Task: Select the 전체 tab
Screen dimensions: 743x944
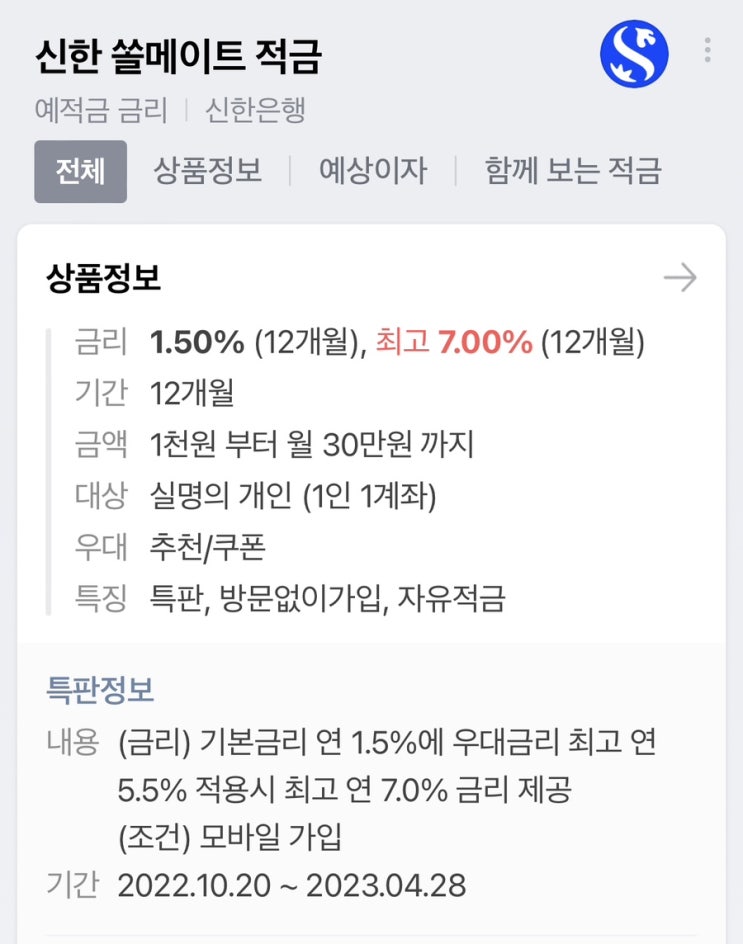Action: [80, 171]
